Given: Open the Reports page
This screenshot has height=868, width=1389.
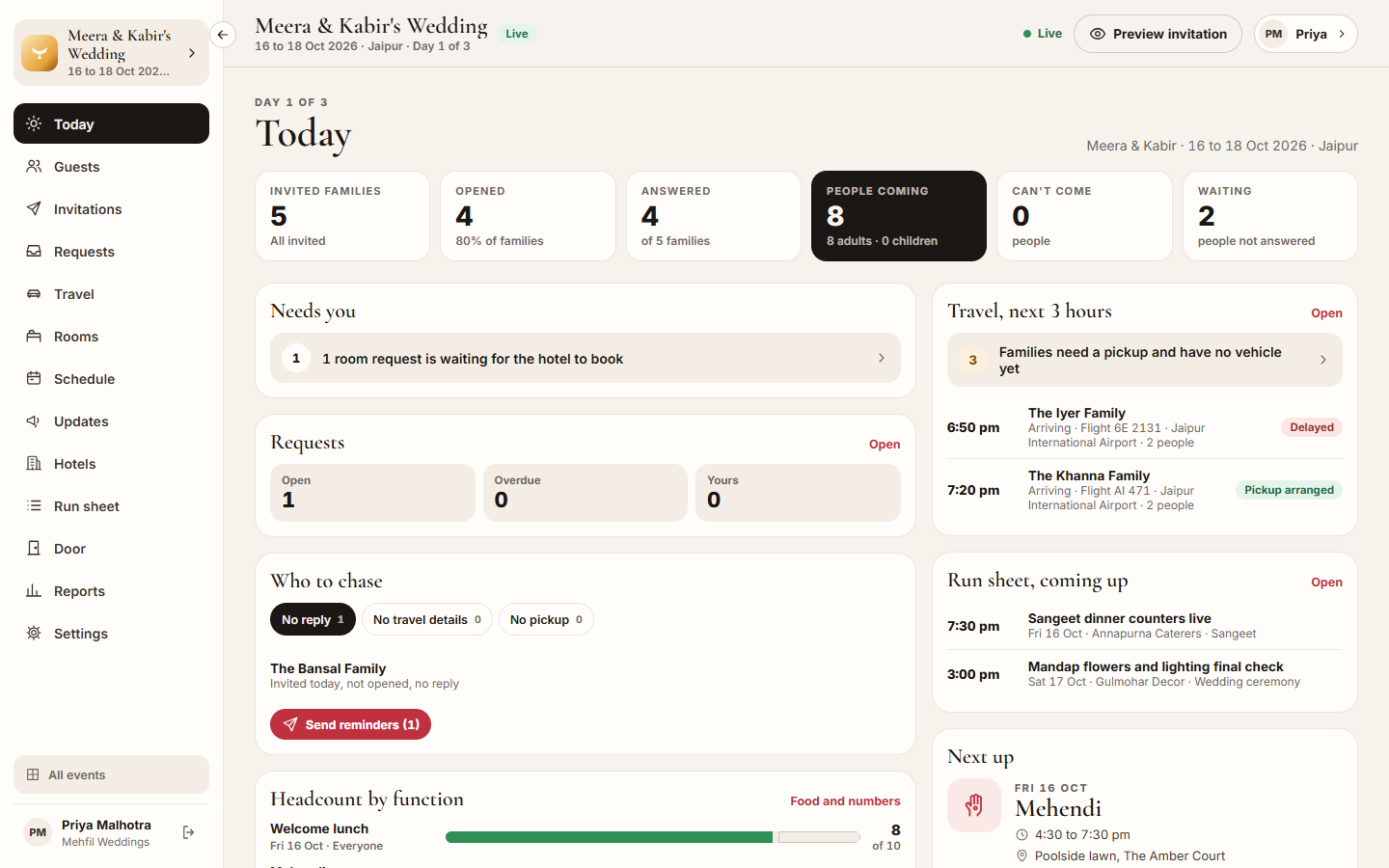Looking at the screenshot, I should tap(111, 590).
